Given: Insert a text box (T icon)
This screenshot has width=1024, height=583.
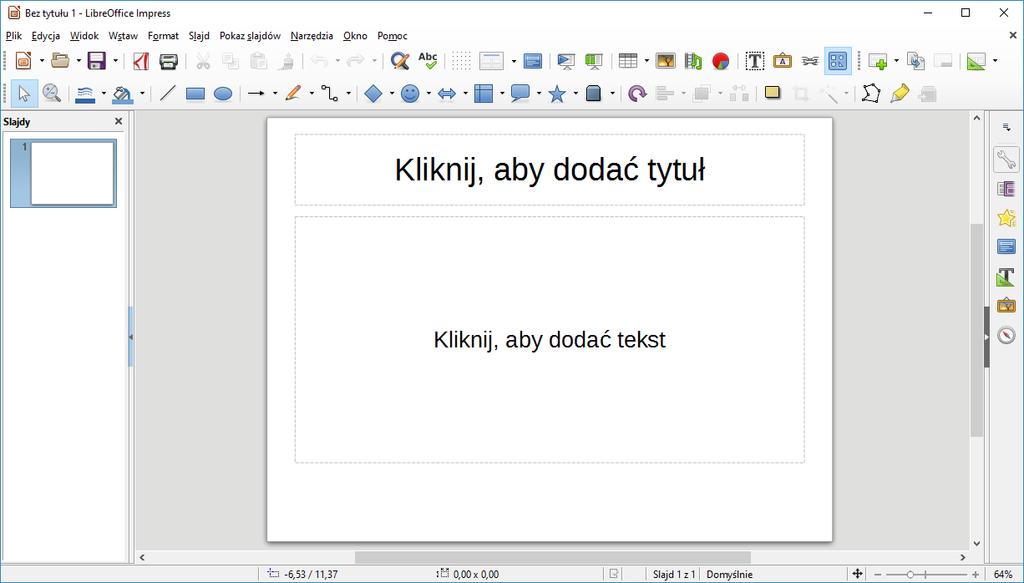Looking at the screenshot, I should tap(755, 61).
